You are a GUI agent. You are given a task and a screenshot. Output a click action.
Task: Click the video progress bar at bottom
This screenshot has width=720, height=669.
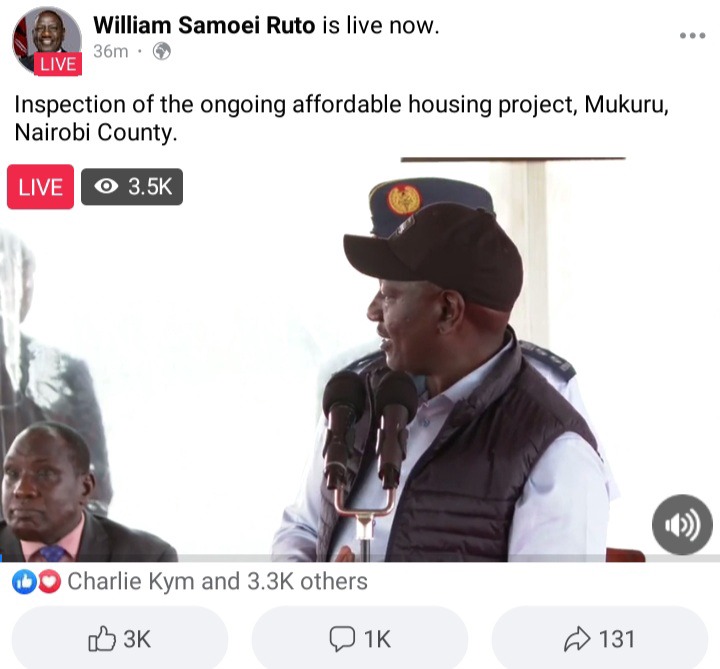pyautogui.click(x=360, y=558)
